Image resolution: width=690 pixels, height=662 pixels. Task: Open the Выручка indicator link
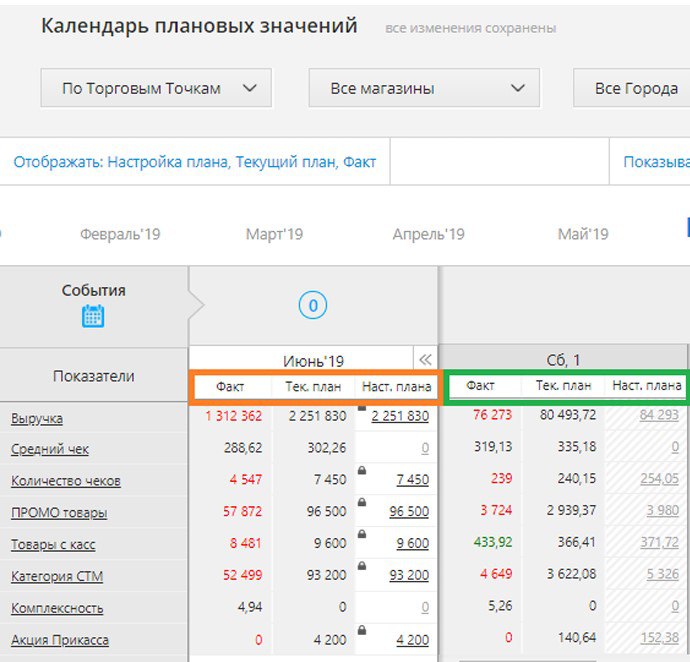point(37,418)
